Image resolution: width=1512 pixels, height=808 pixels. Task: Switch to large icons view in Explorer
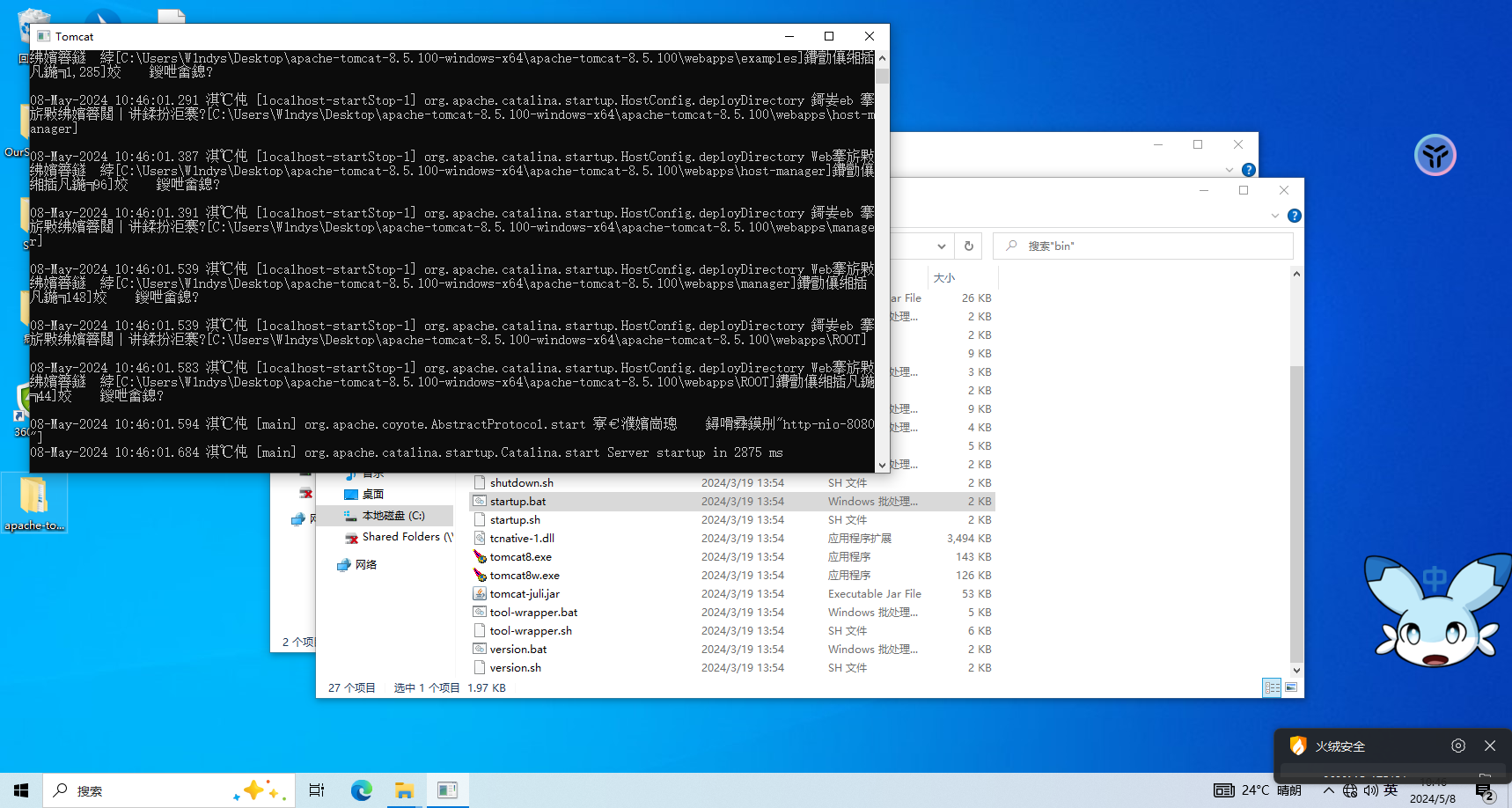(1290, 687)
